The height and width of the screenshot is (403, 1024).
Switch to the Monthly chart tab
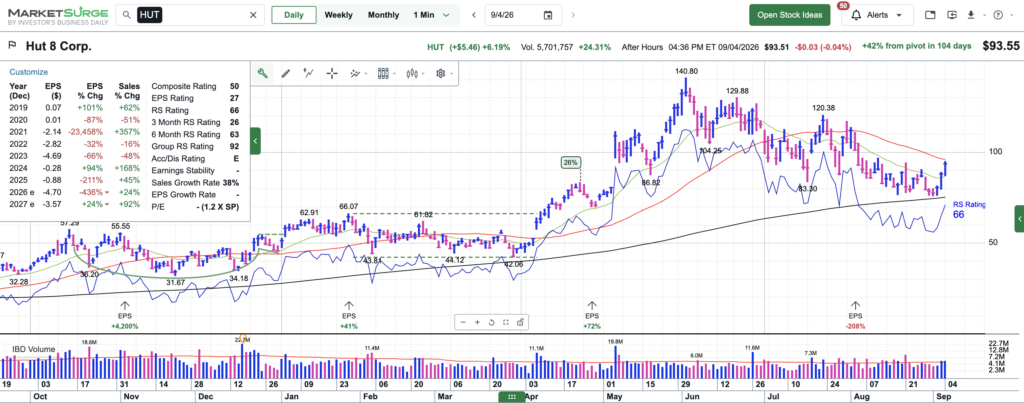[383, 15]
